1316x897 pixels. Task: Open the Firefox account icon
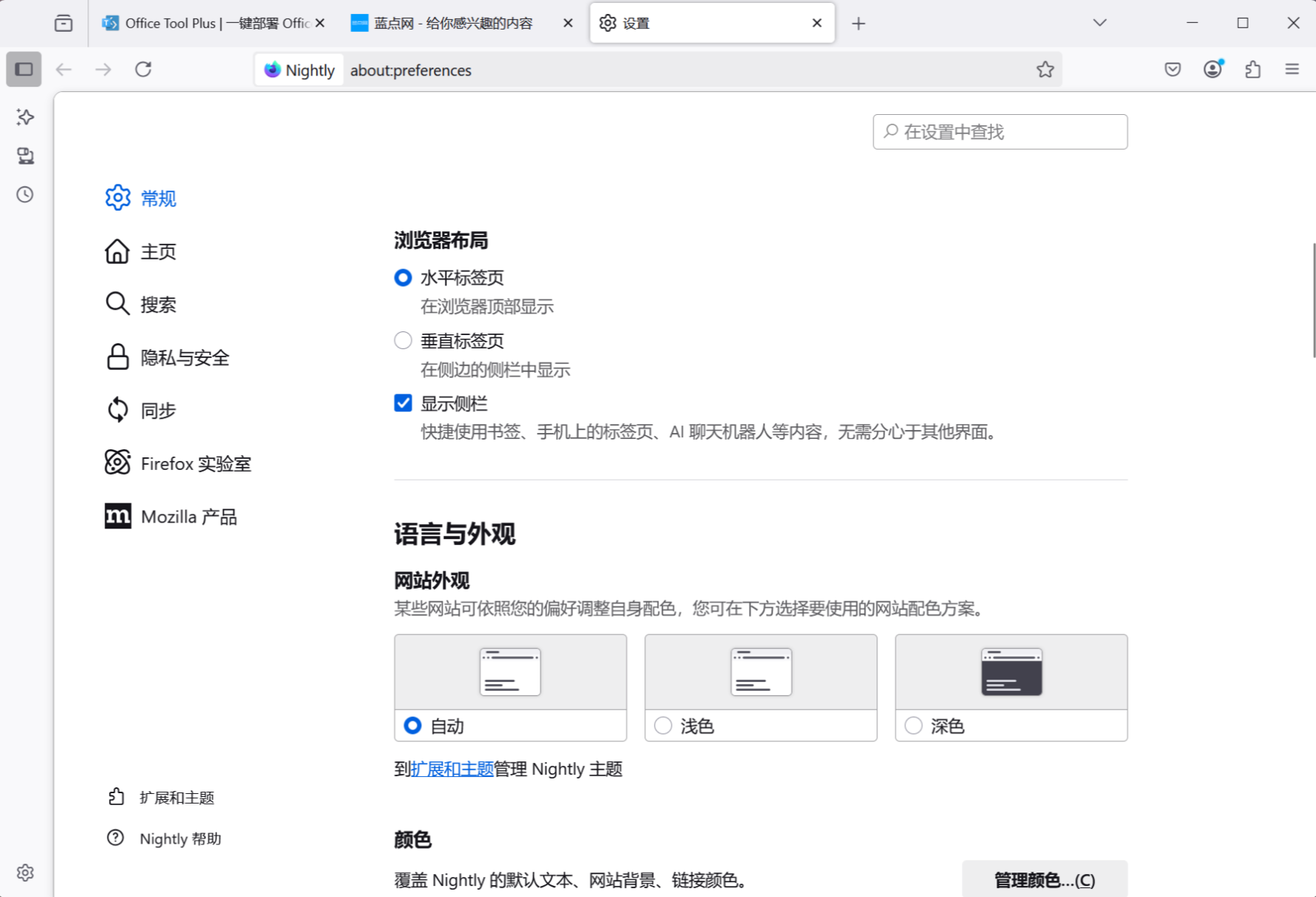[x=1212, y=70]
